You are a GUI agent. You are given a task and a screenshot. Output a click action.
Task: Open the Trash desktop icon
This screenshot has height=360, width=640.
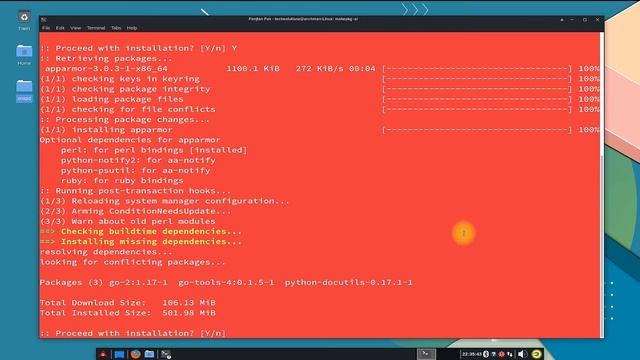coord(24,20)
